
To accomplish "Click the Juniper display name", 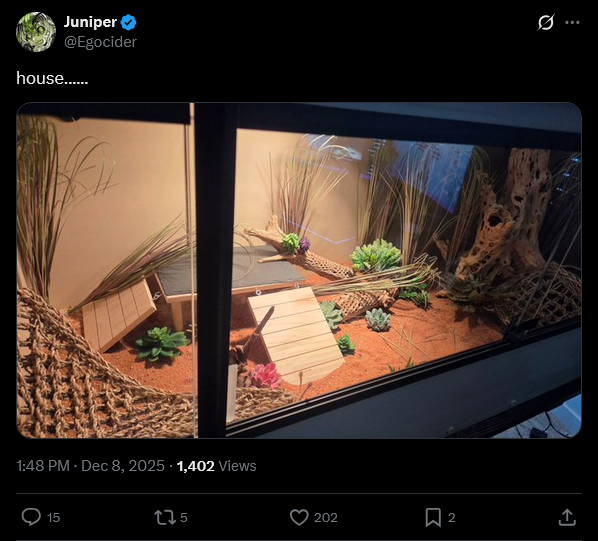I will pyautogui.click(x=90, y=22).
